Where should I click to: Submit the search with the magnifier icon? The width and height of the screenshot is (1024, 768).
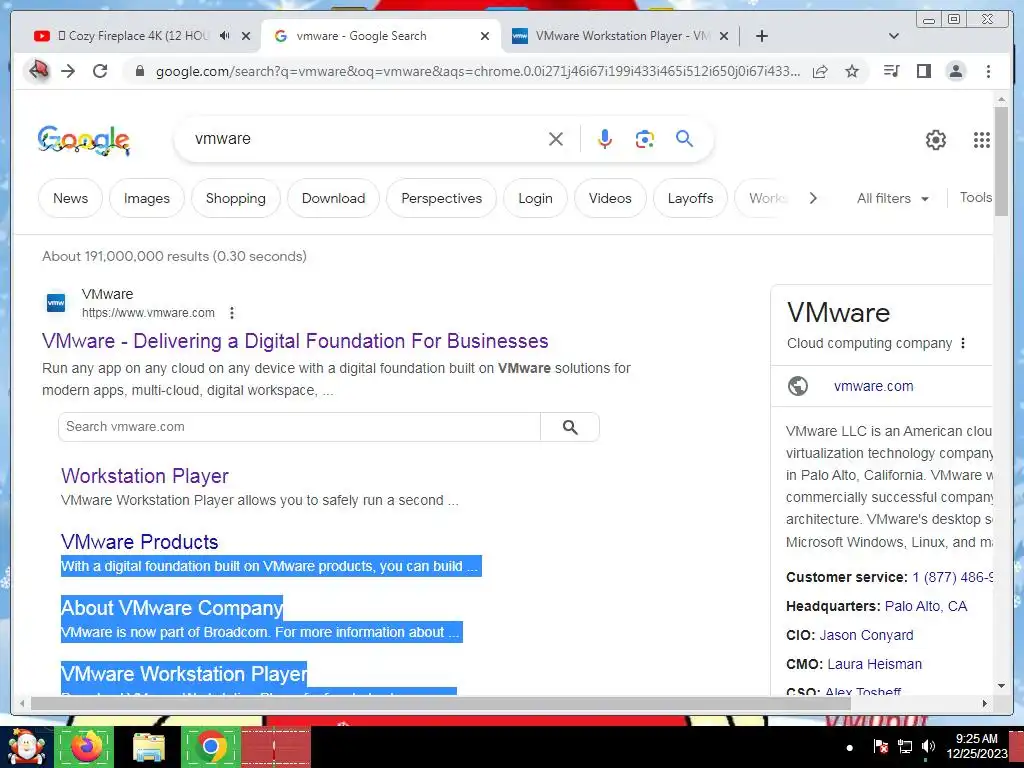[684, 138]
